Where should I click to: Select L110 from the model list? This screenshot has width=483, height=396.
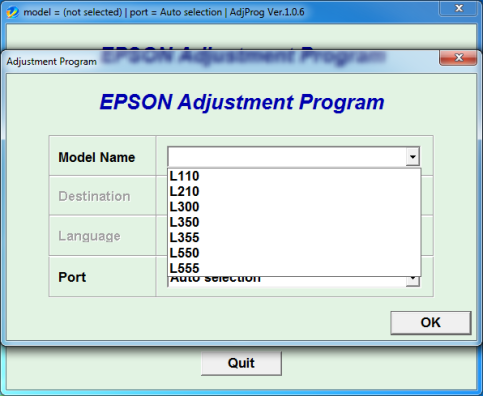[294, 176]
